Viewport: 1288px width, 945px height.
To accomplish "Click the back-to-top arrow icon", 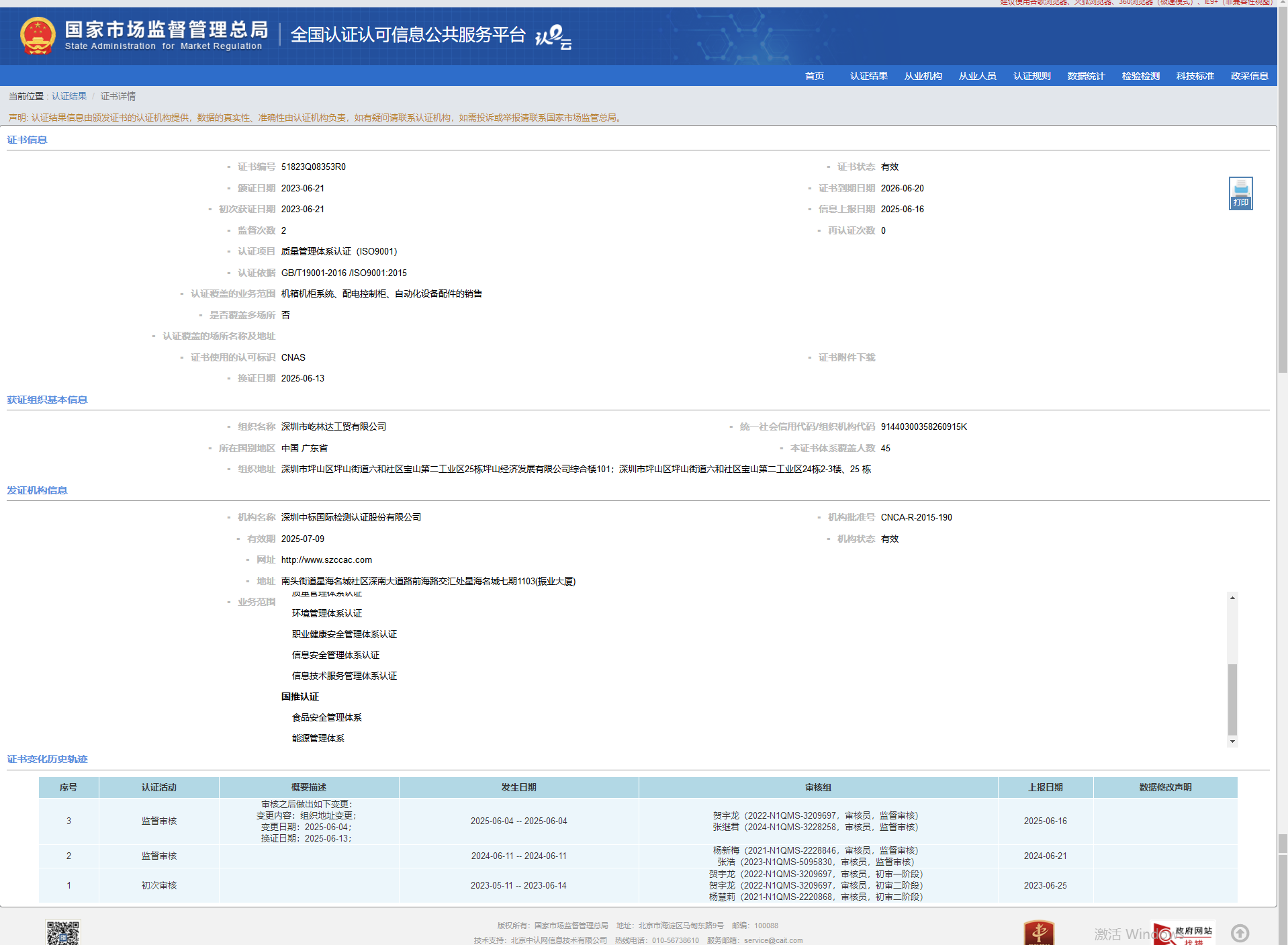I will (1240, 933).
